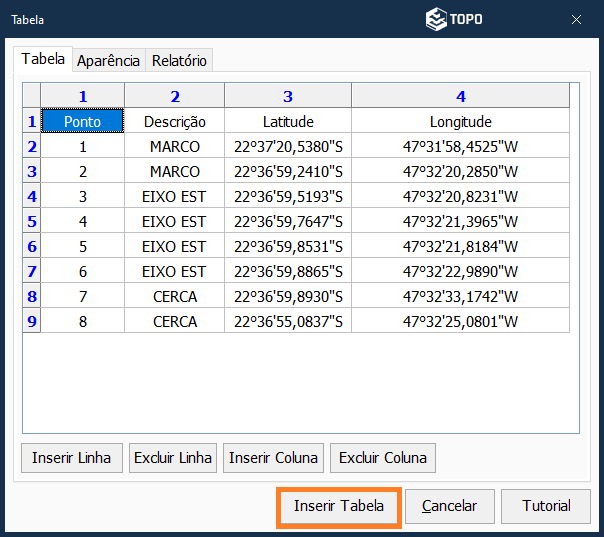
Task: Select row header number 5
Action: 32,222
